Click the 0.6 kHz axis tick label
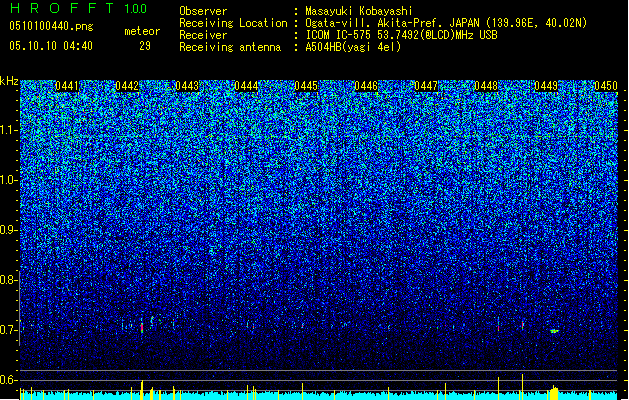The width and height of the screenshot is (629, 400). [9, 380]
